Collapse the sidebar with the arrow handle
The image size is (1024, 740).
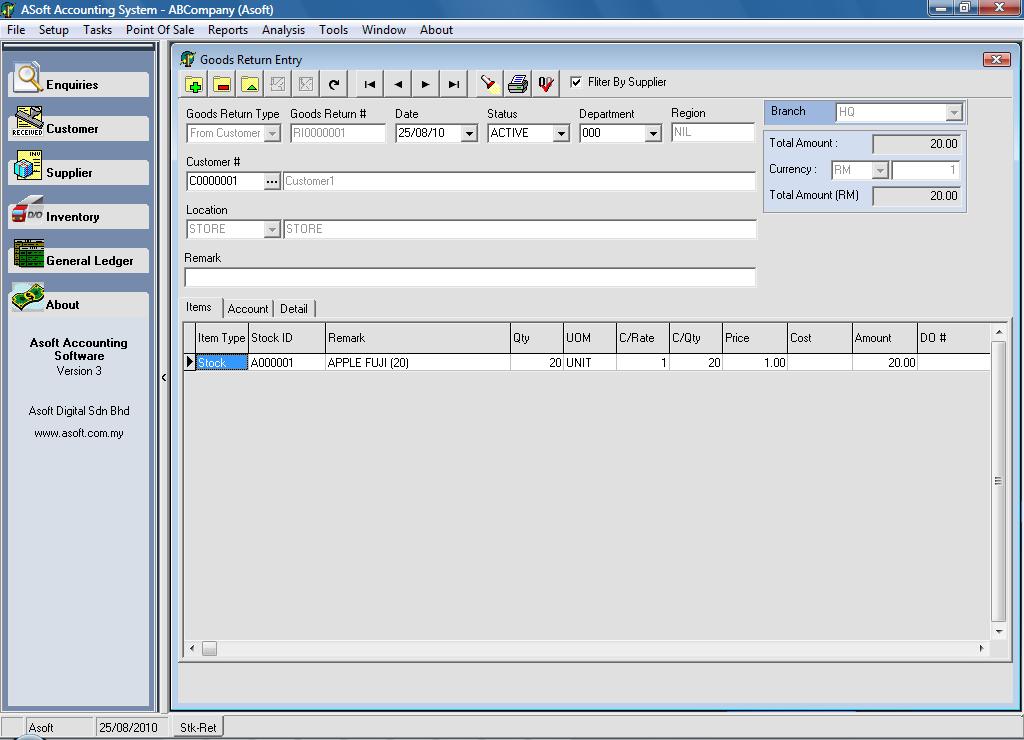pyautogui.click(x=164, y=378)
